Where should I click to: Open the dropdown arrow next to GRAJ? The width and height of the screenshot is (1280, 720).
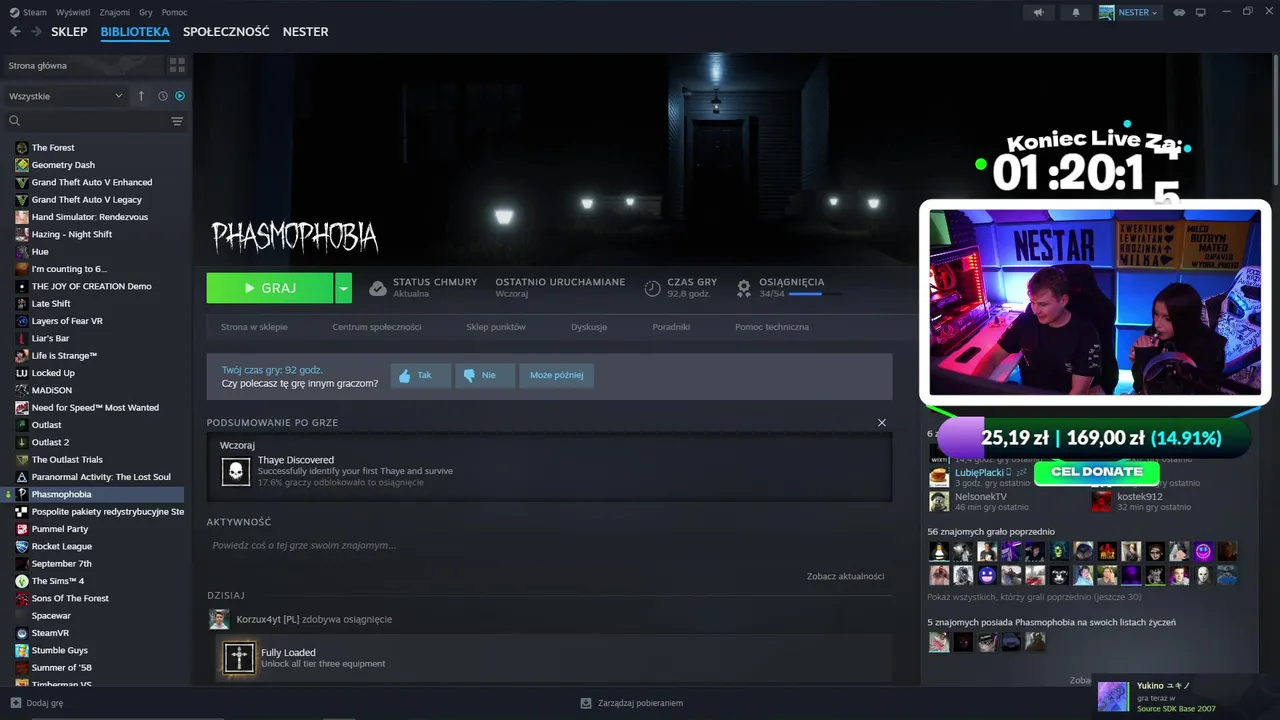[343, 288]
